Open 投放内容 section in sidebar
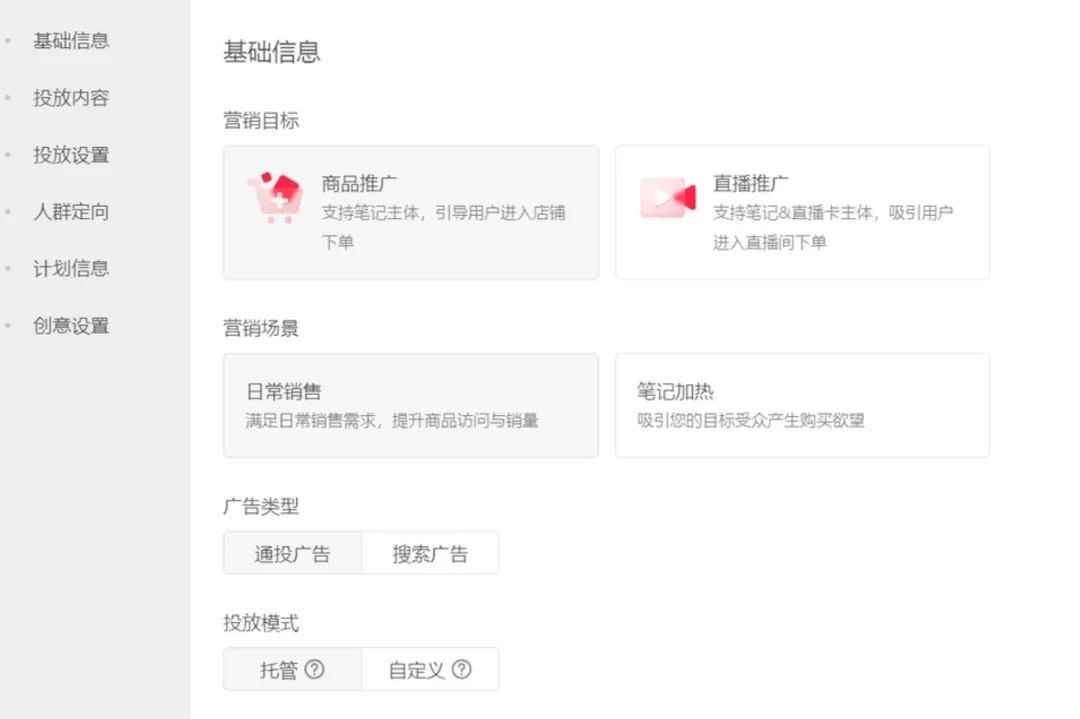Image resolution: width=1080 pixels, height=719 pixels. (x=71, y=98)
